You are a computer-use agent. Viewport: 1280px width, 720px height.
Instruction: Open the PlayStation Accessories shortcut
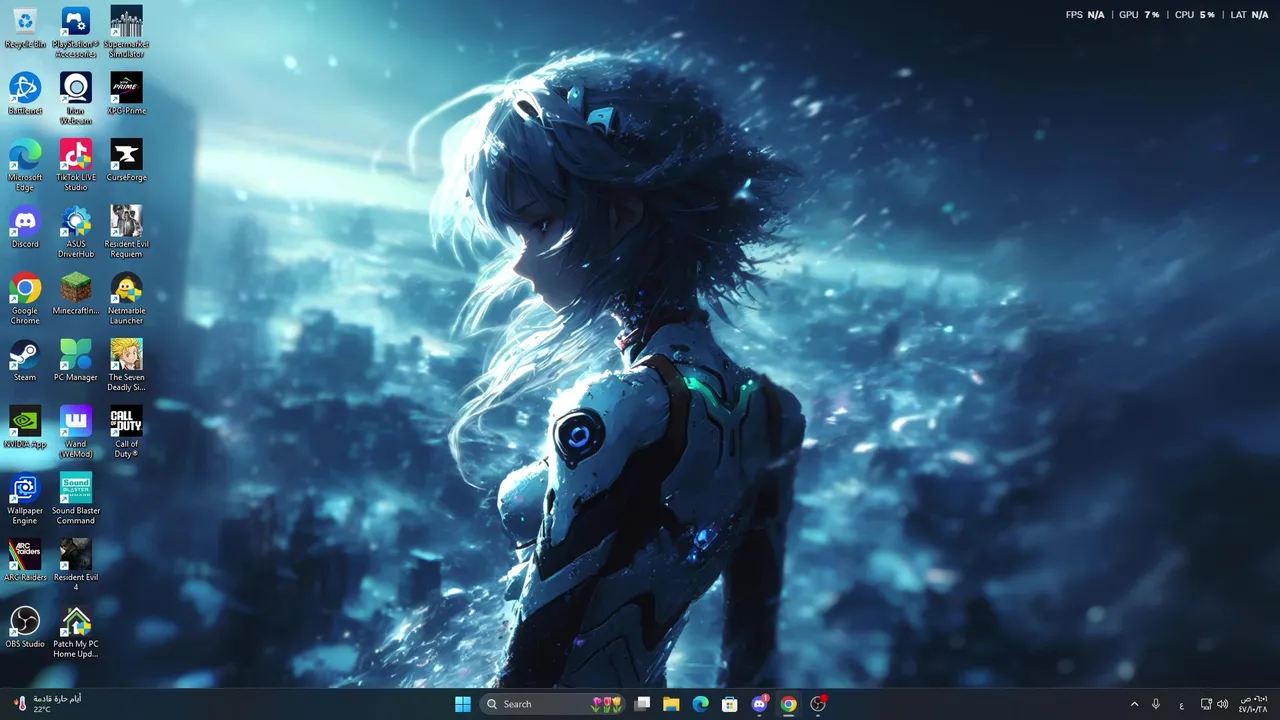(x=76, y=32)
